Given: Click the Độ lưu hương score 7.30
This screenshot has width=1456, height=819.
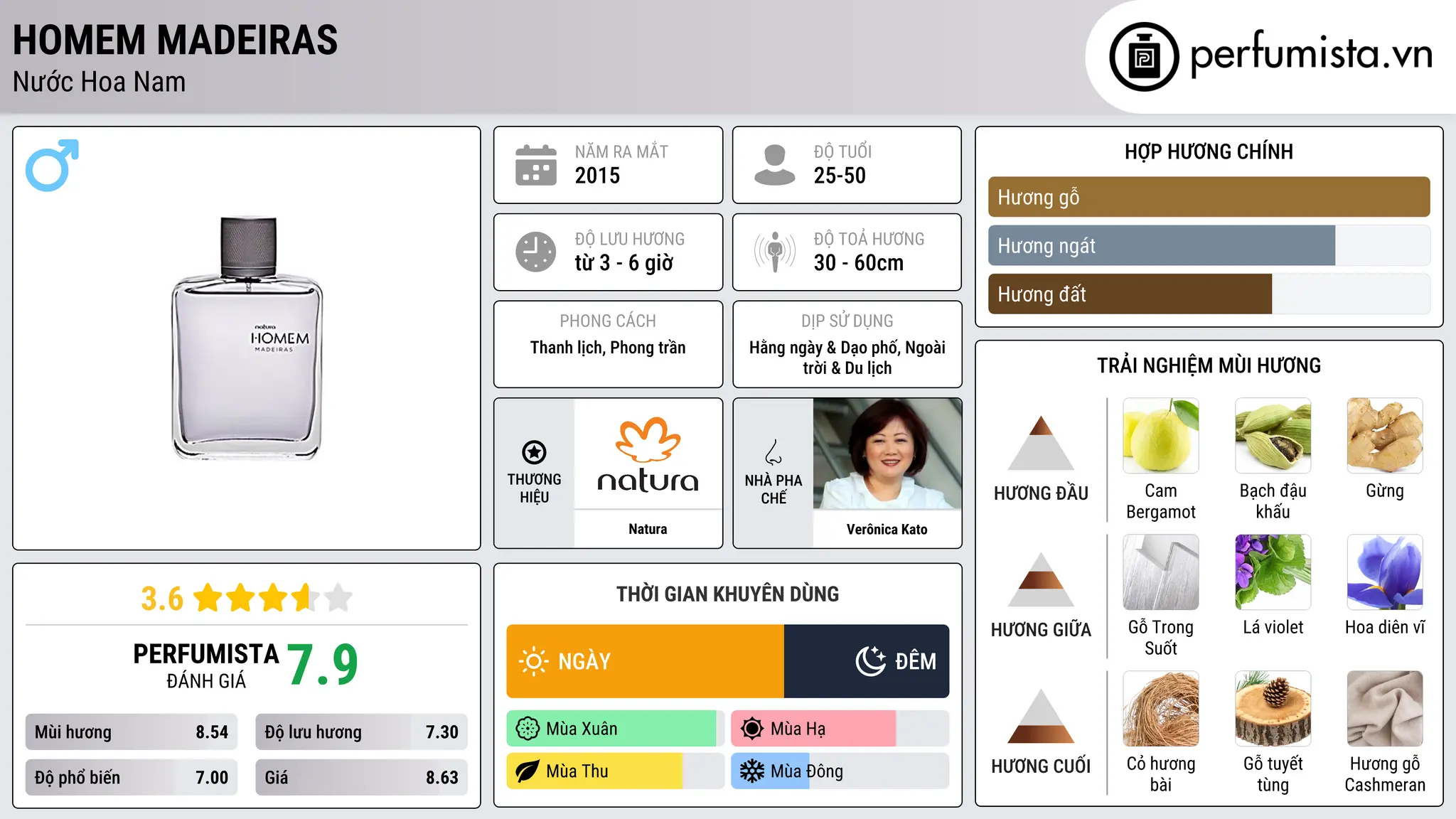Looking at the screenshot, I should point(442,732).
